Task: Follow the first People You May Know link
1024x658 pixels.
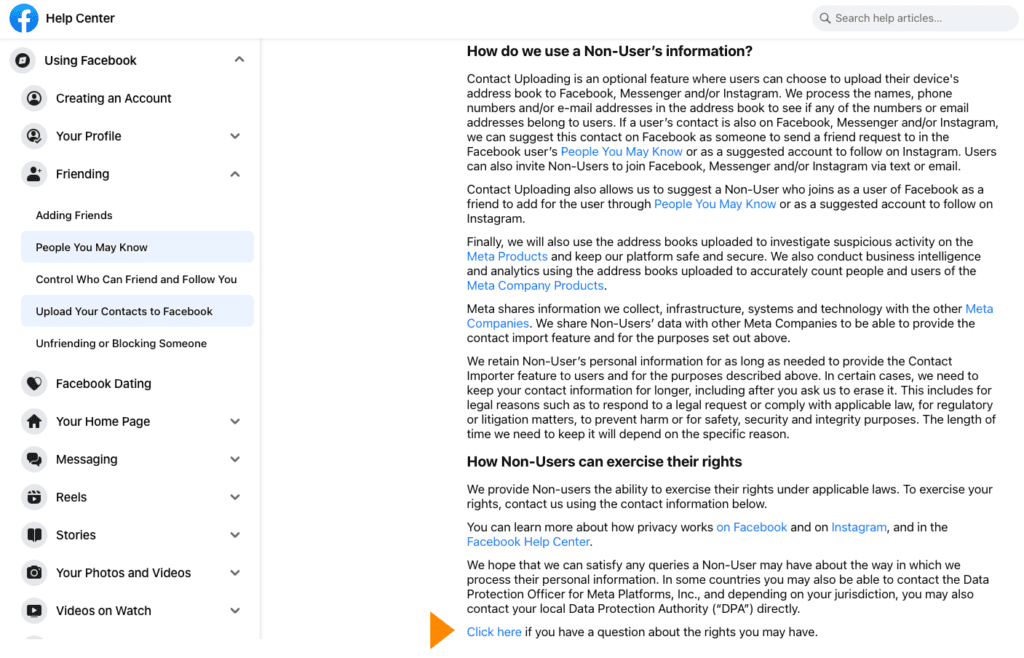Action: pyautogui.click(x=621, y=151)
